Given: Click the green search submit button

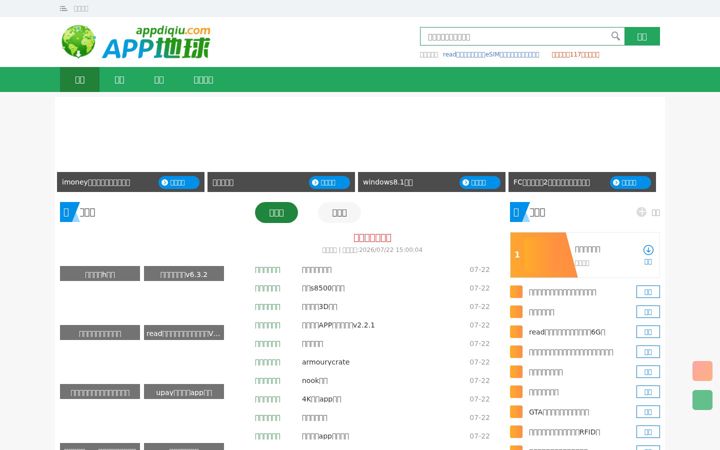Looking at the screenshot, I should coord(642,37).
